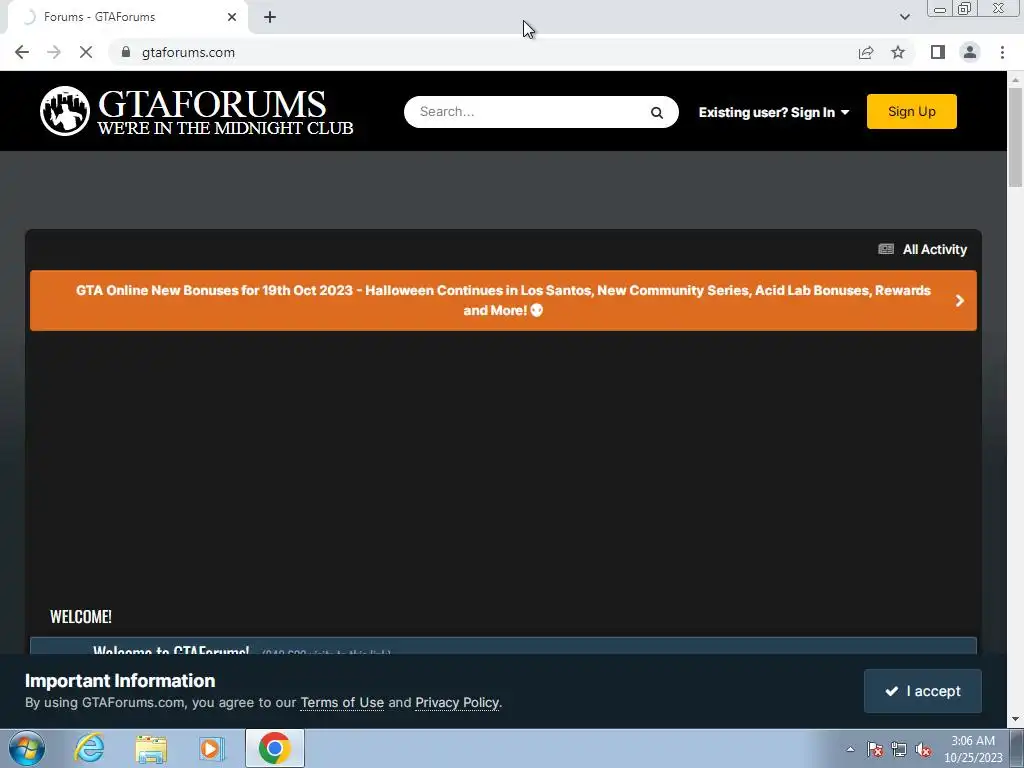Bookmark this tab with star icon
1024x768 pixels.
[x=898, y=52]
